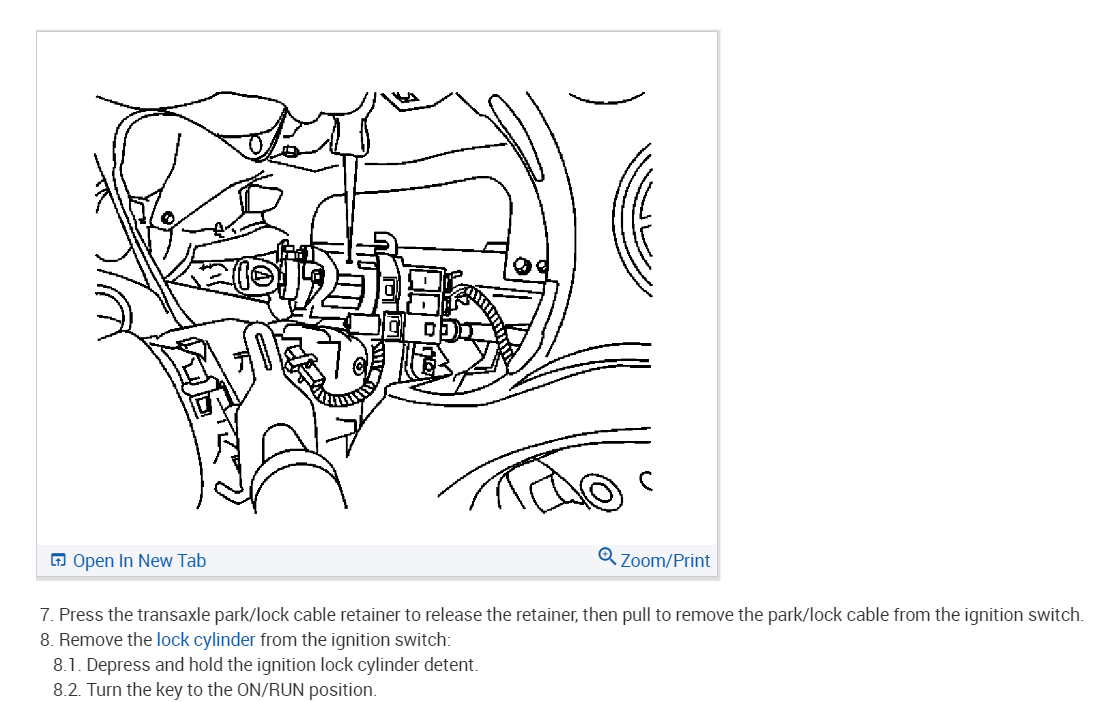
Task: Click the curved speaker outline in diagram
Action: (632, 218)
